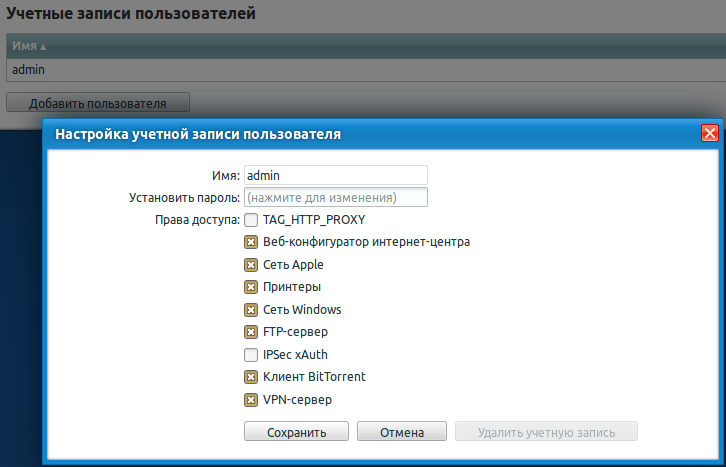Click the Установить пароль password field

pos(335,197)
